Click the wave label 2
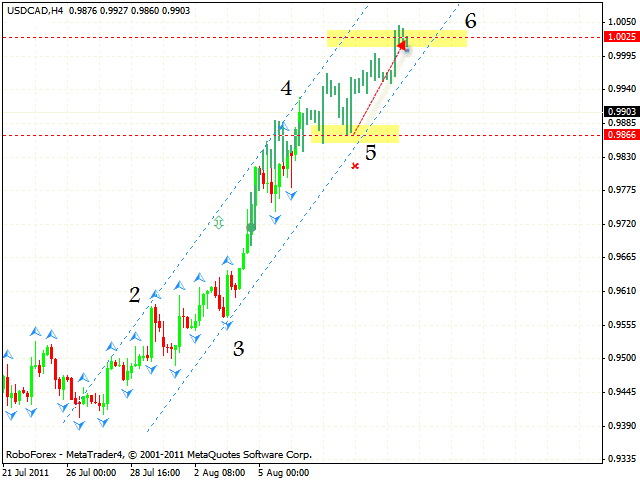This screenshot has width=640, height=480. click(x=134, y=295)
